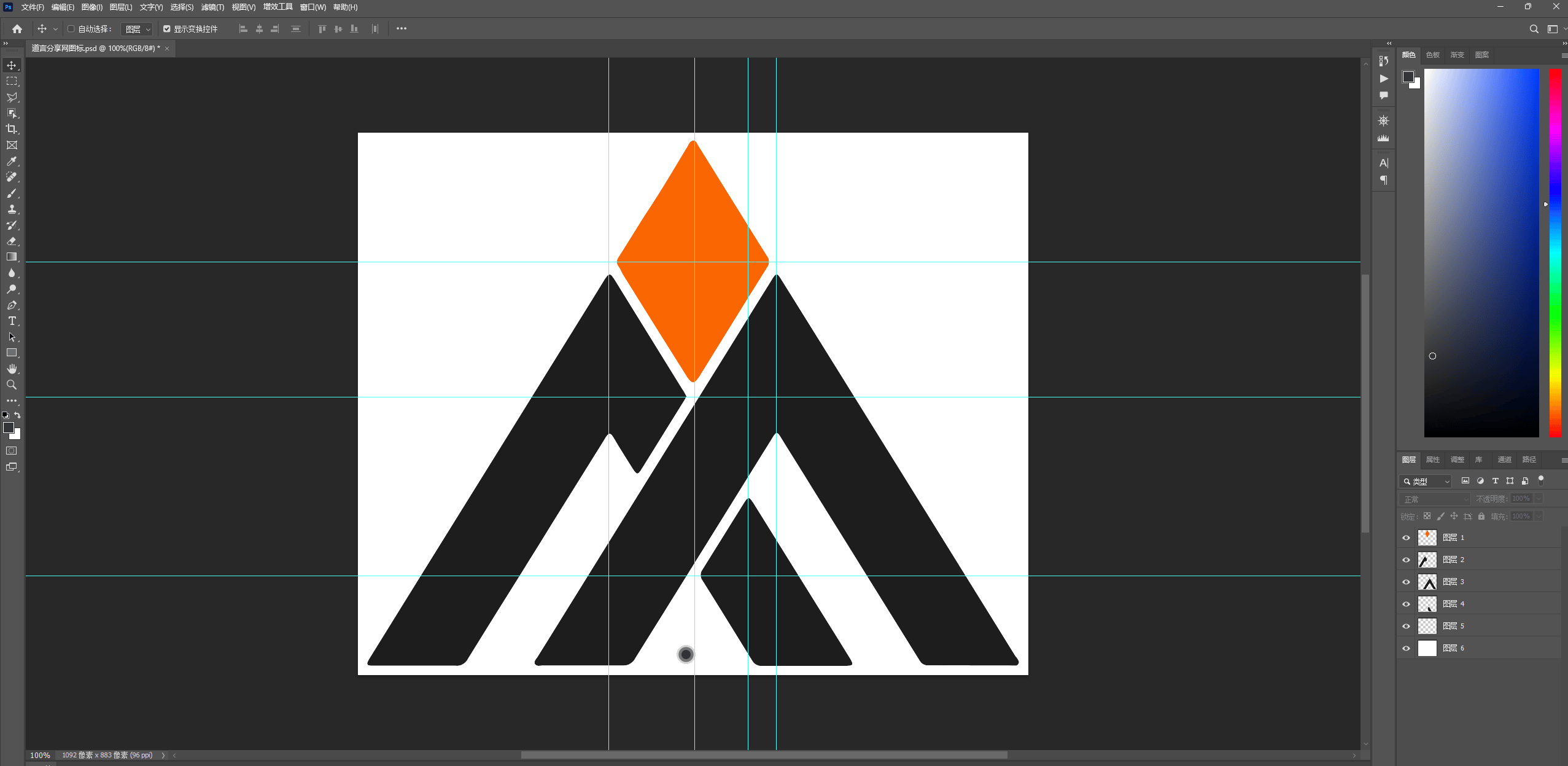Toggle visibility of 图层 4
Viewport: 1568px width, 766px height.
pos(1406,604)
